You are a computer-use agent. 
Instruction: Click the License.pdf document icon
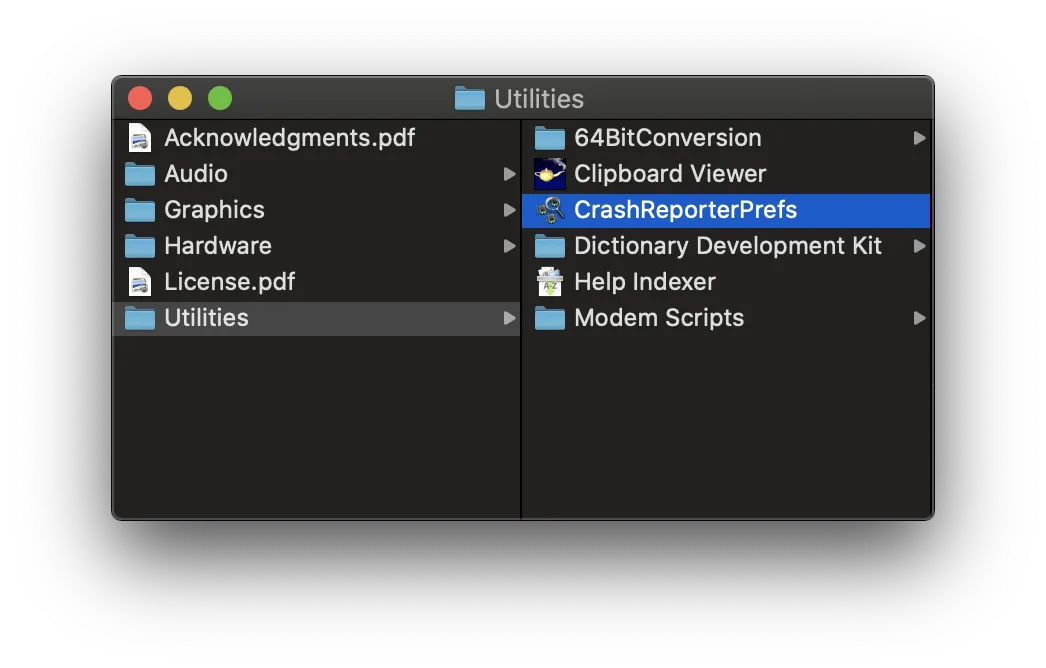tap(140, 282)
